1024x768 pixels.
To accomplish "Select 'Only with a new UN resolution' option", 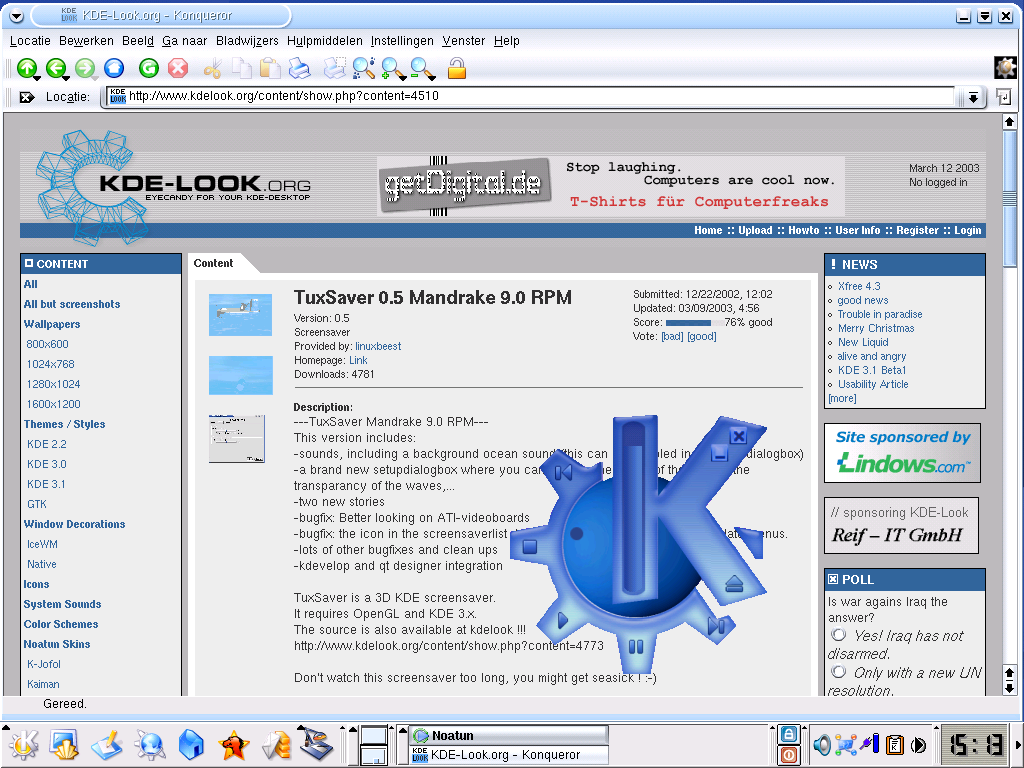I will pyautogui.click(x=839, y=671).
